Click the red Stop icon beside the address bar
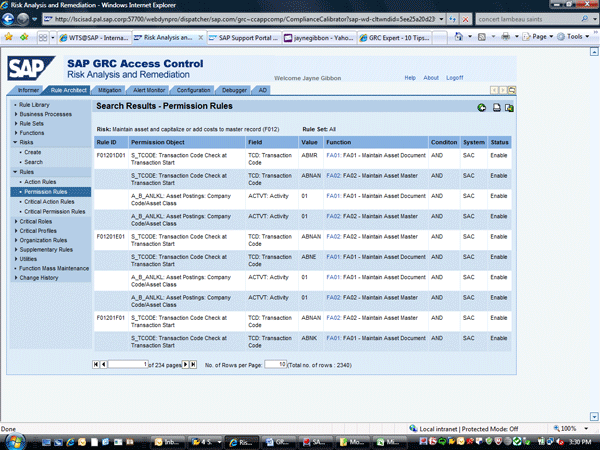 [465, 19]
